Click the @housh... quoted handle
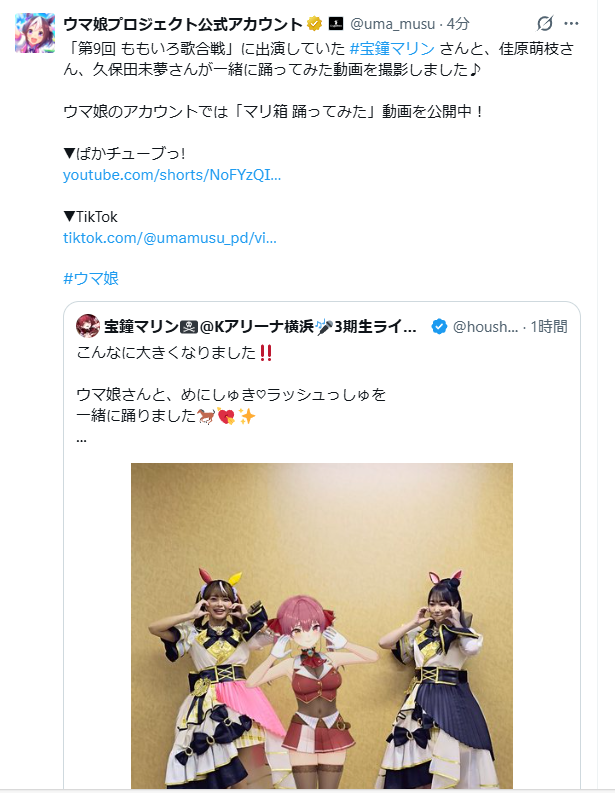The width and height of the screenshot is (615, 793). 486,327
